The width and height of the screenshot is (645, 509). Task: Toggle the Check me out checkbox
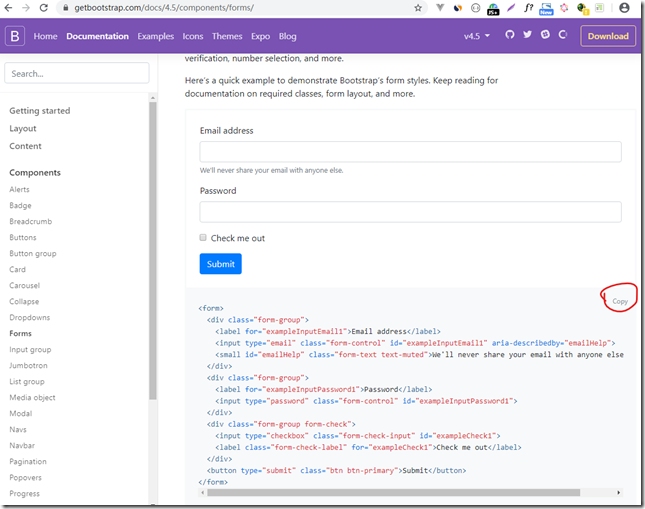203,237
